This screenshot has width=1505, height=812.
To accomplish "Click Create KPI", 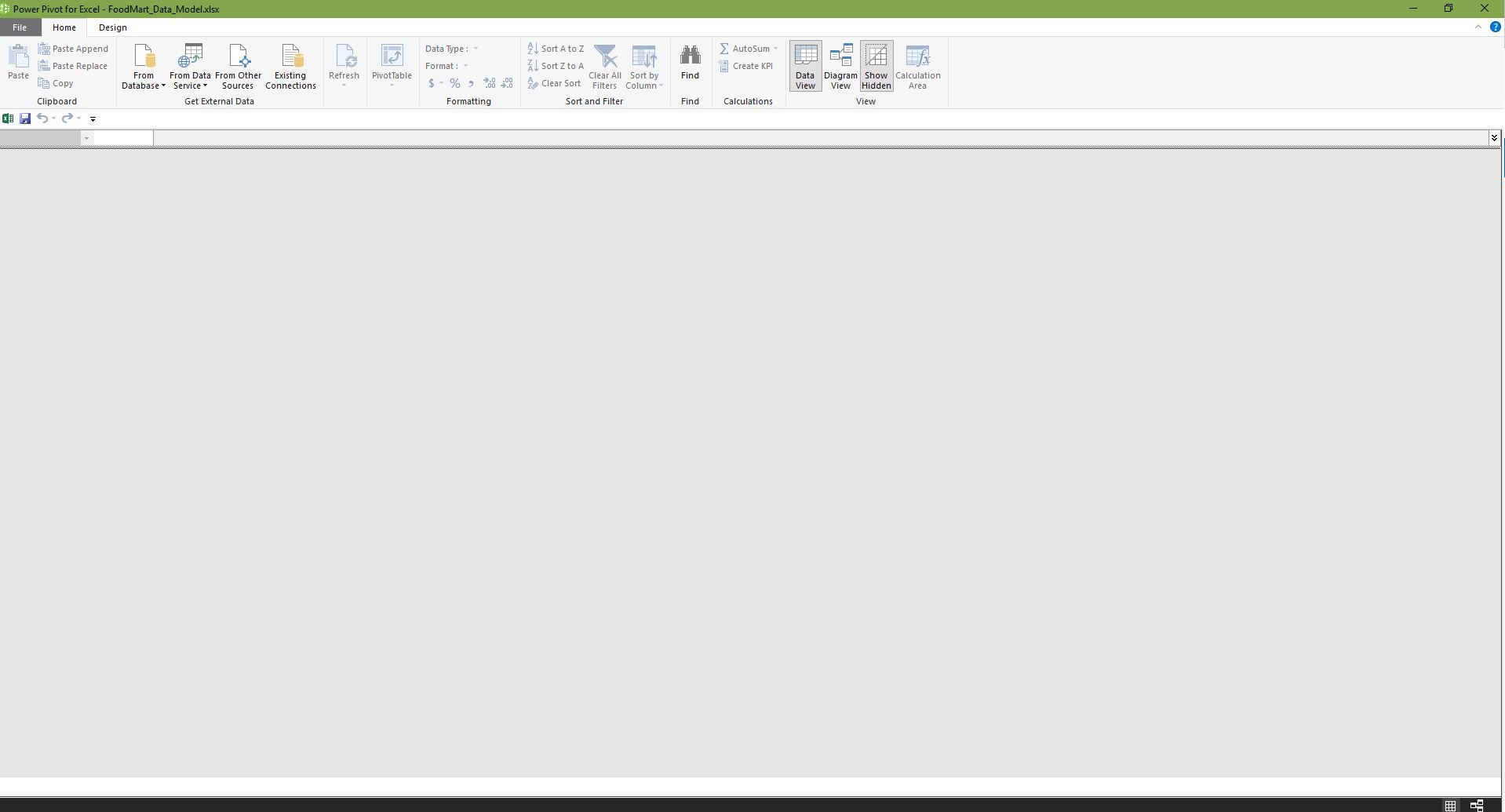I will (x=746, y=66).
